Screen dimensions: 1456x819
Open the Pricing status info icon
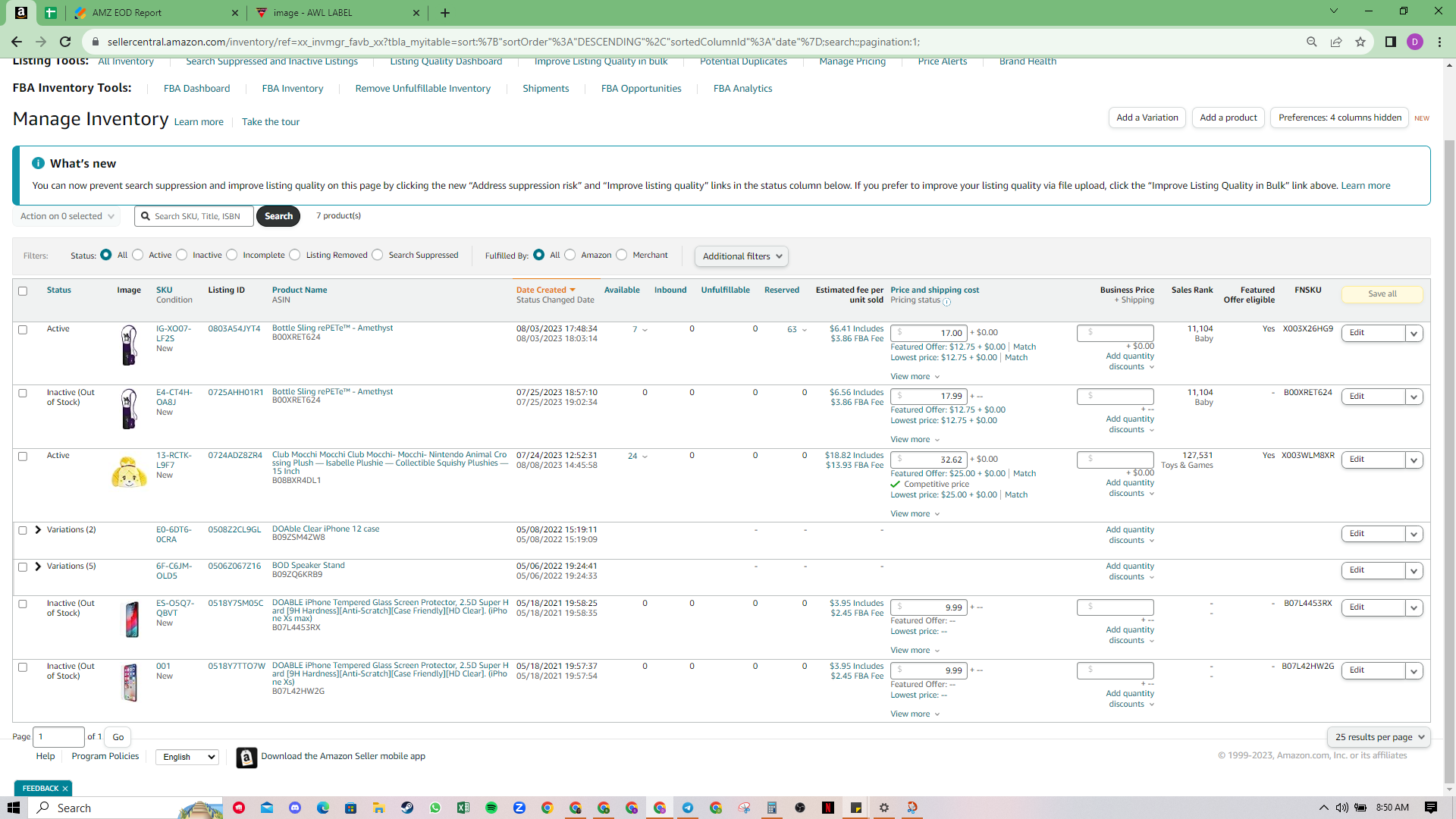(947, 301)
